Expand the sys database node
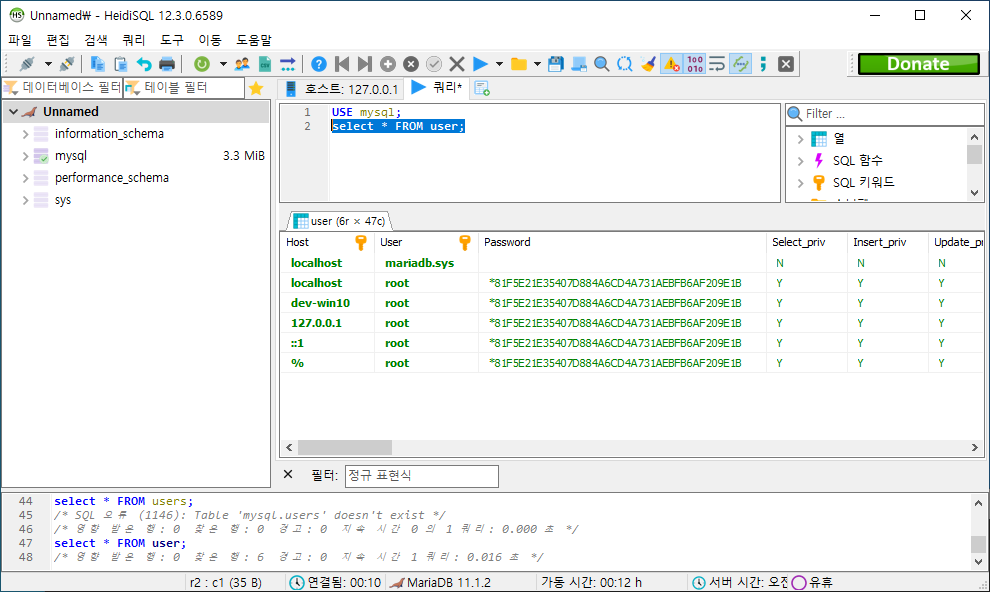 click(25, 200)
